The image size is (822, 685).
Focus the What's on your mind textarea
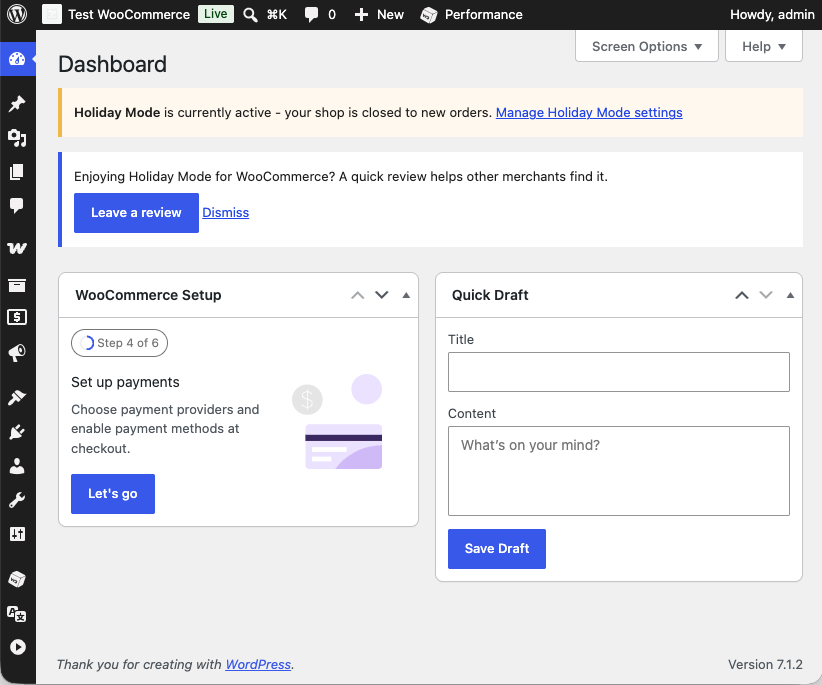click(x=619, y=471)
